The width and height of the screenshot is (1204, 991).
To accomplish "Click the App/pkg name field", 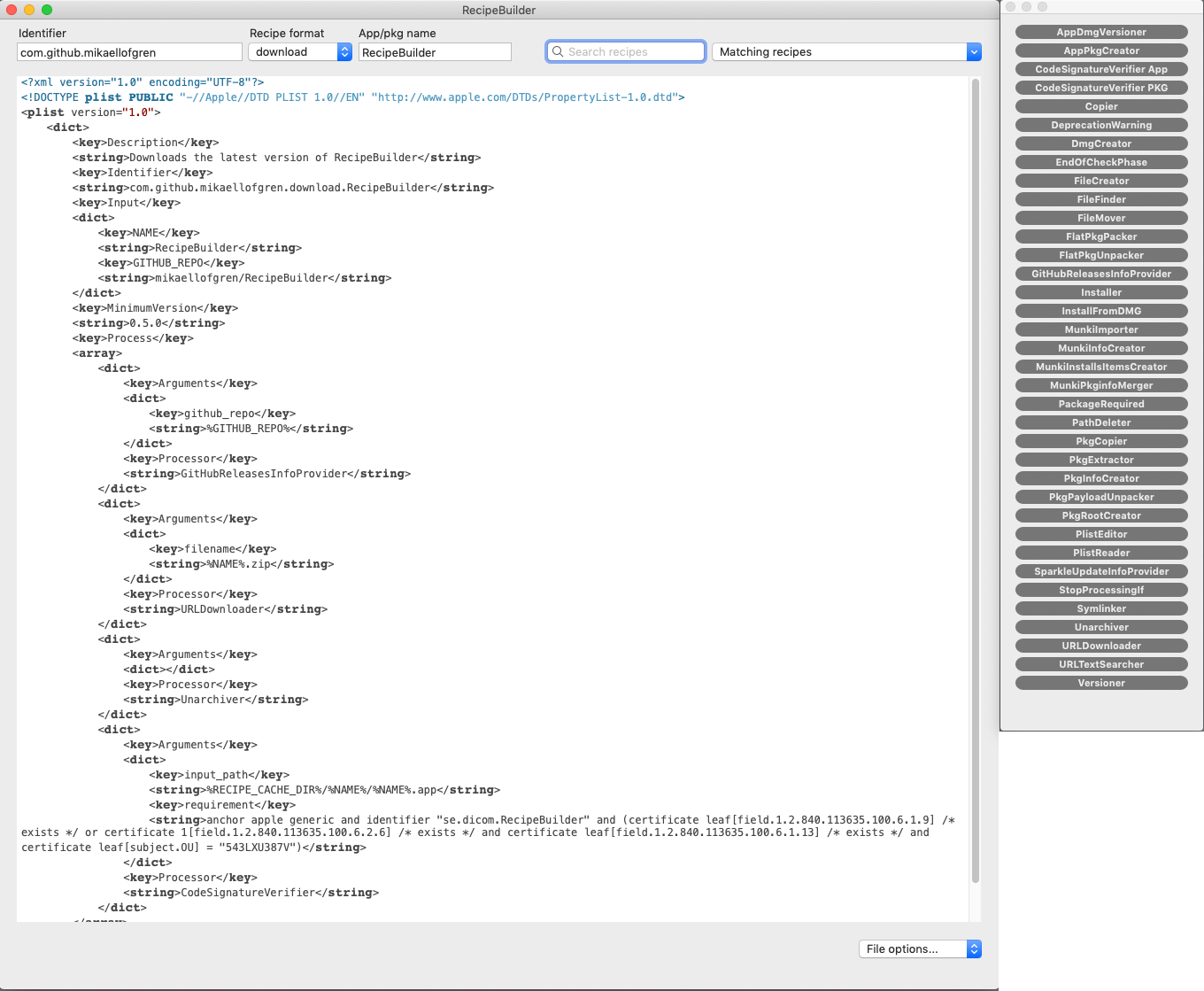I will click(x=435, y=52).
